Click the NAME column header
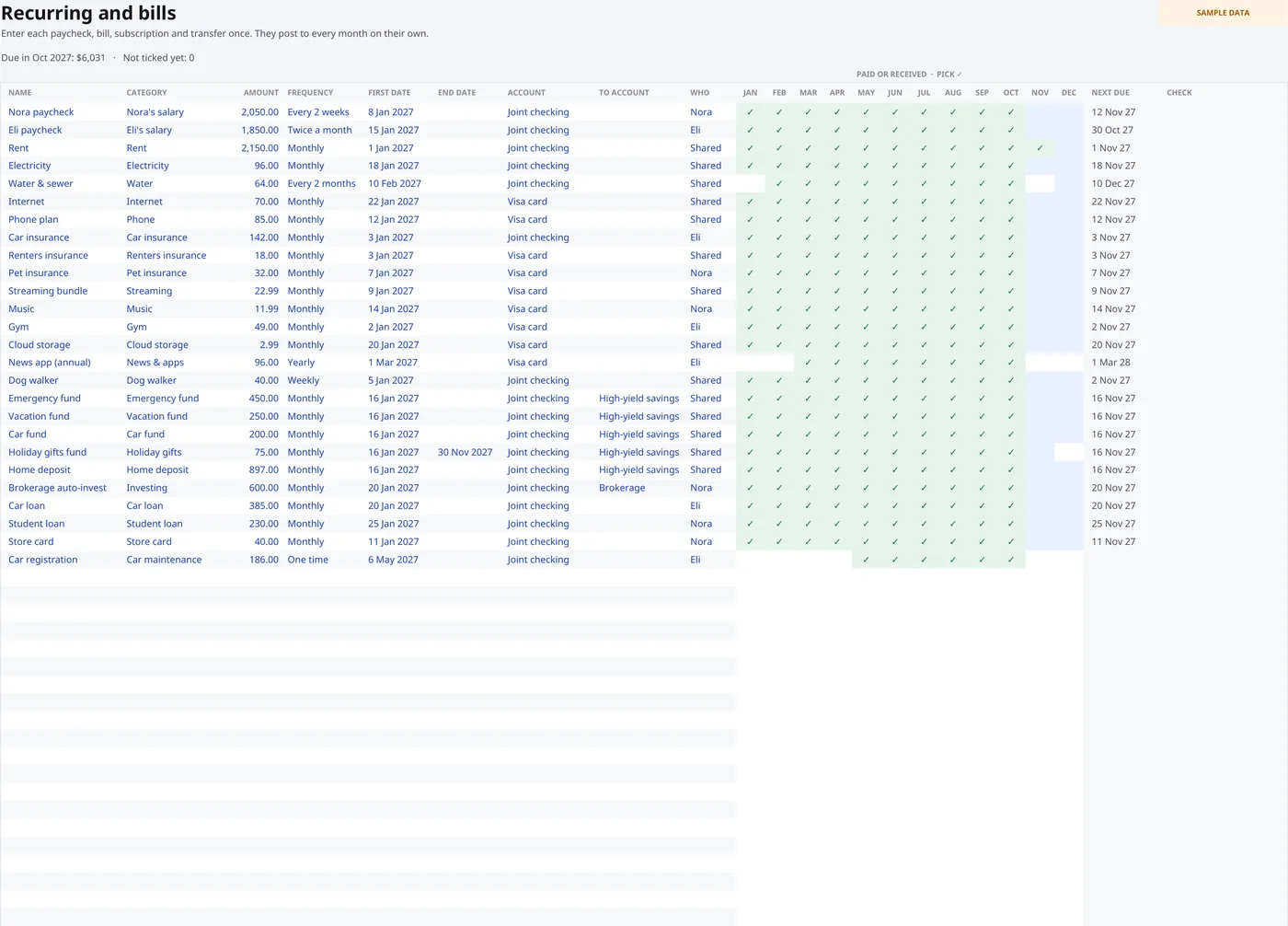This screenshot has height=926, width=1288. (20, 93)
